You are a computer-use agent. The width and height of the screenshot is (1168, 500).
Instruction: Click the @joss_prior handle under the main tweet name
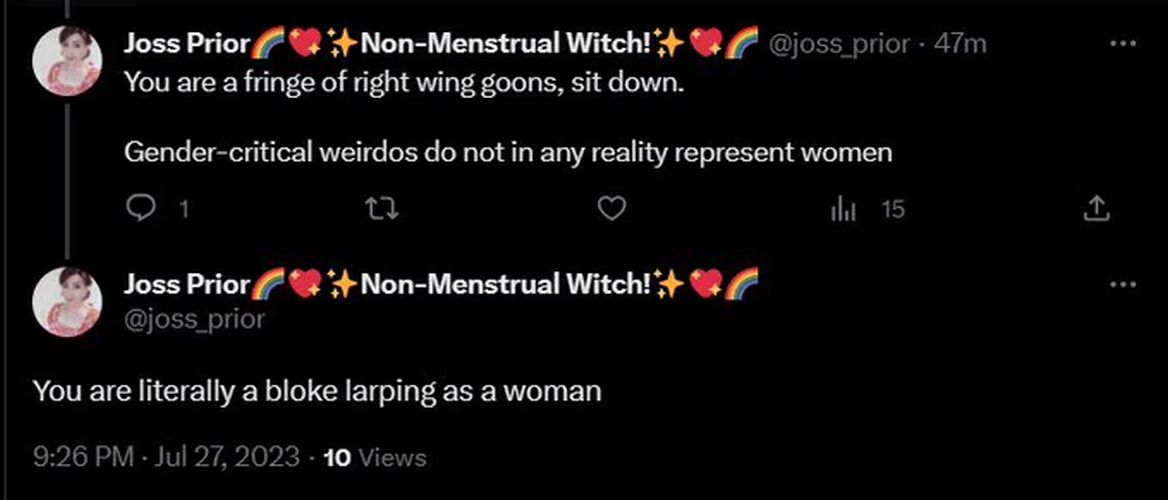point(194,319)
